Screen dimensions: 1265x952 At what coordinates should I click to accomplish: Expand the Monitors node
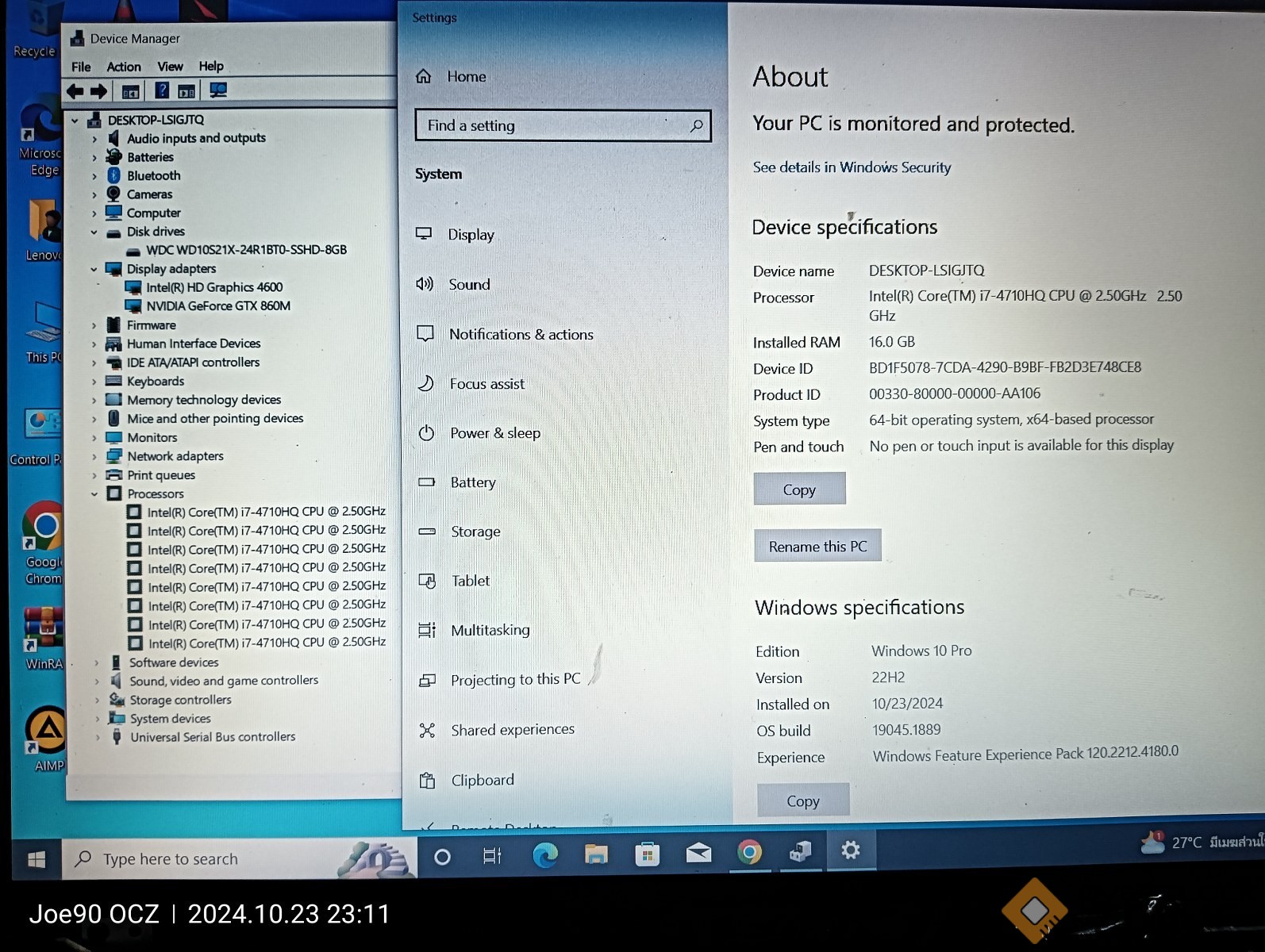[x=94, y=438]
